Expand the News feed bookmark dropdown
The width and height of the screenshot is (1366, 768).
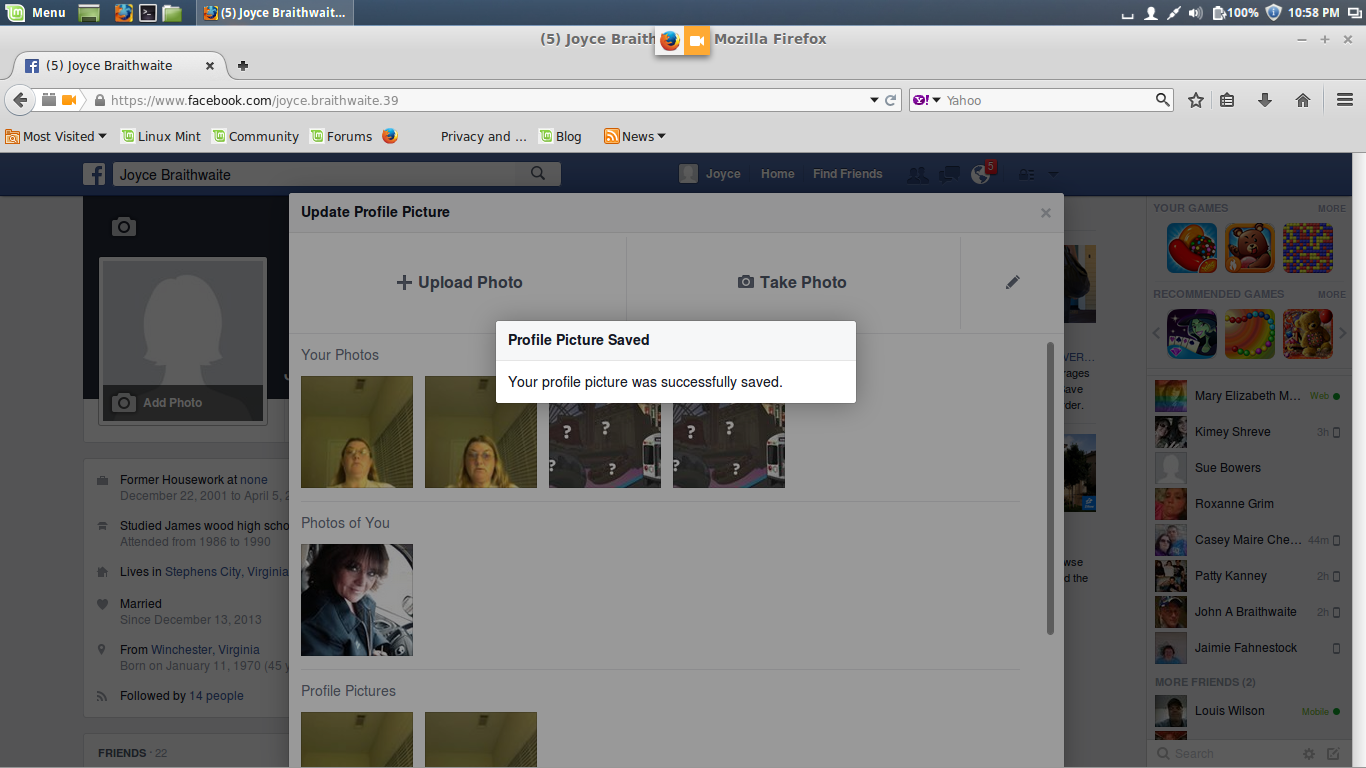click(x=635, y=136)
